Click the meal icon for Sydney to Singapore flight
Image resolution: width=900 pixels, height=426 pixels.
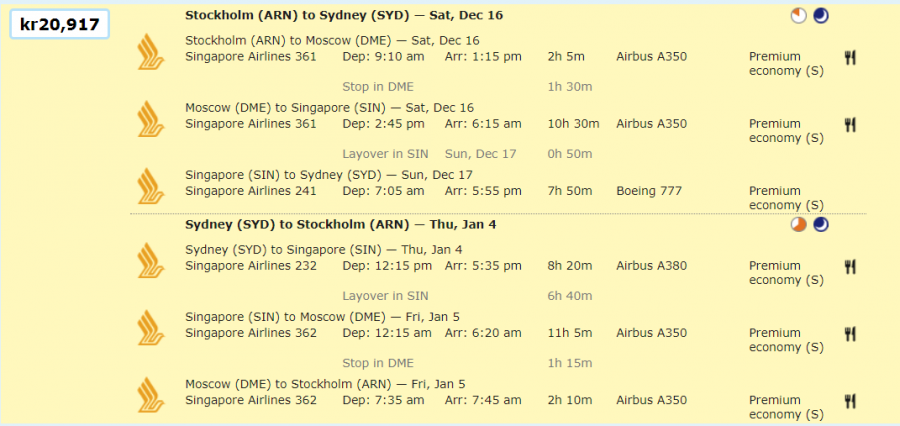[851, 266]
